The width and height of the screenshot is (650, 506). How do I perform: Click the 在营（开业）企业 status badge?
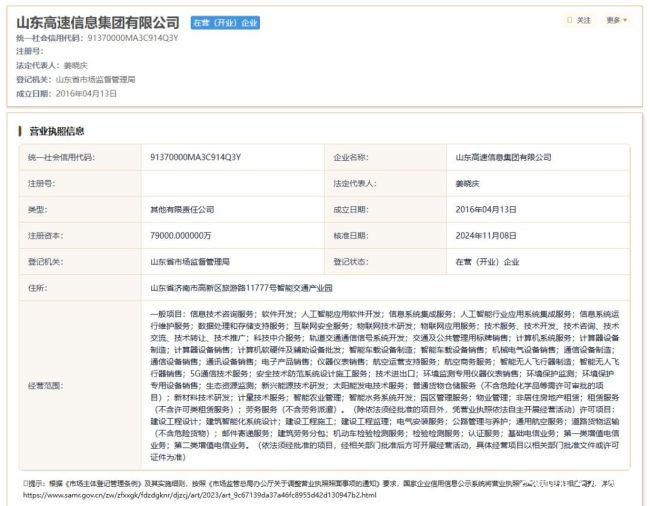click(225, 23)
